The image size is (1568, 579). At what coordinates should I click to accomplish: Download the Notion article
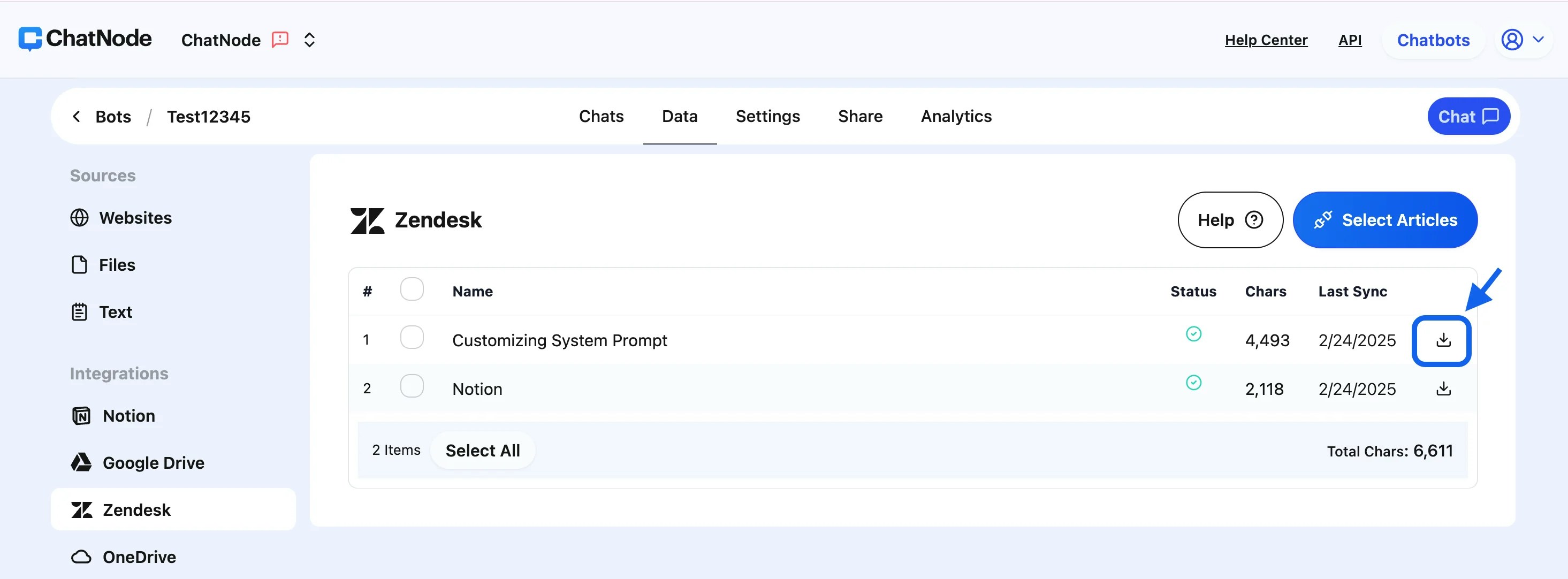[x=1442, y=388]
